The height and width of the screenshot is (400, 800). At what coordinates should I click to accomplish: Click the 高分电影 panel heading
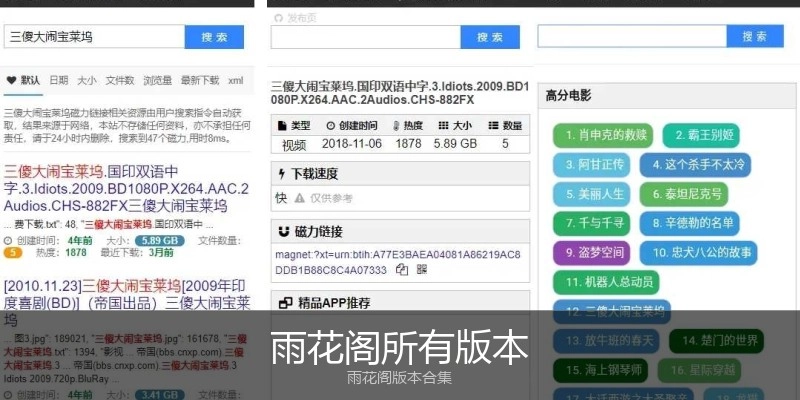click(x=568, y=95)
